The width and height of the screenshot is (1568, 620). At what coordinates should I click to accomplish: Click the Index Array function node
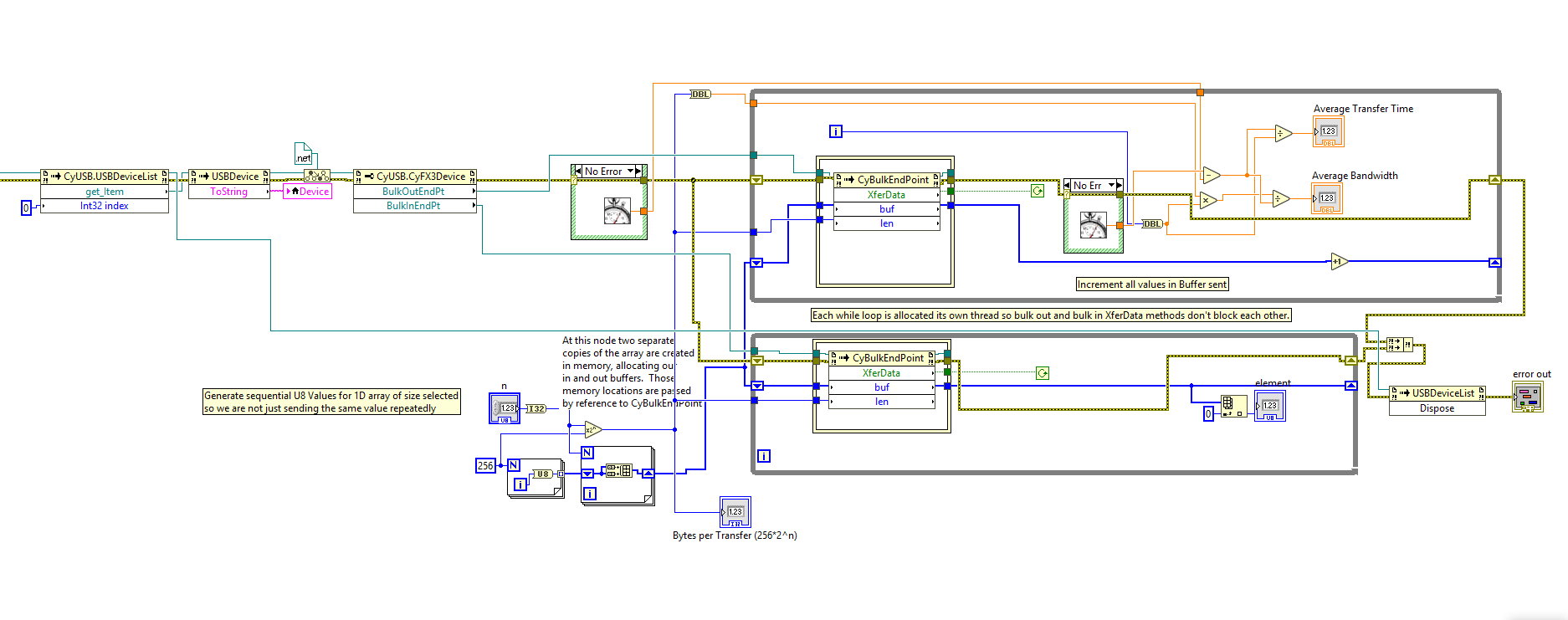coord(1233,407)
